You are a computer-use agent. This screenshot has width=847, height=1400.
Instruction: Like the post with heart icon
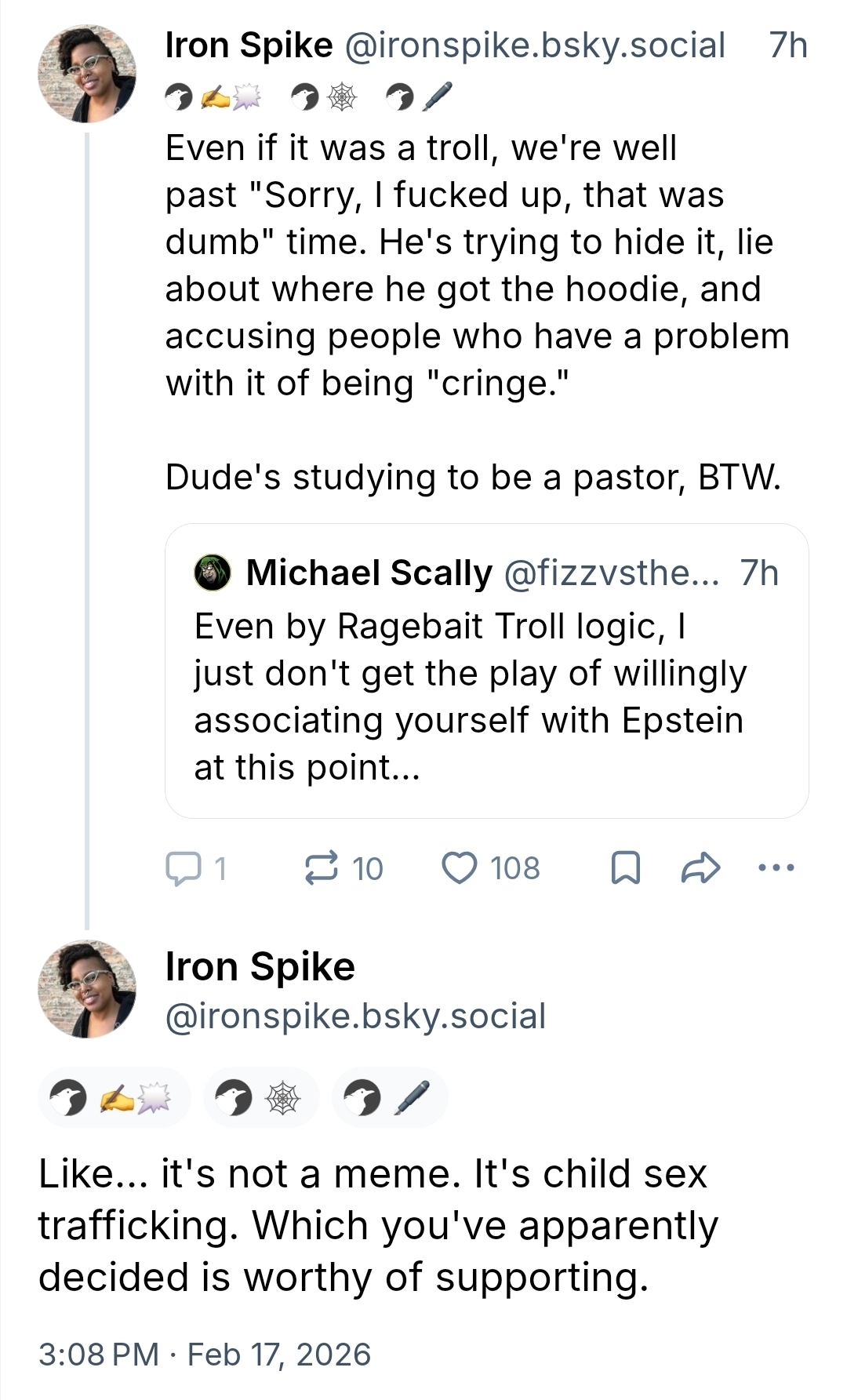pyautogui.click(x=460, y=868)
